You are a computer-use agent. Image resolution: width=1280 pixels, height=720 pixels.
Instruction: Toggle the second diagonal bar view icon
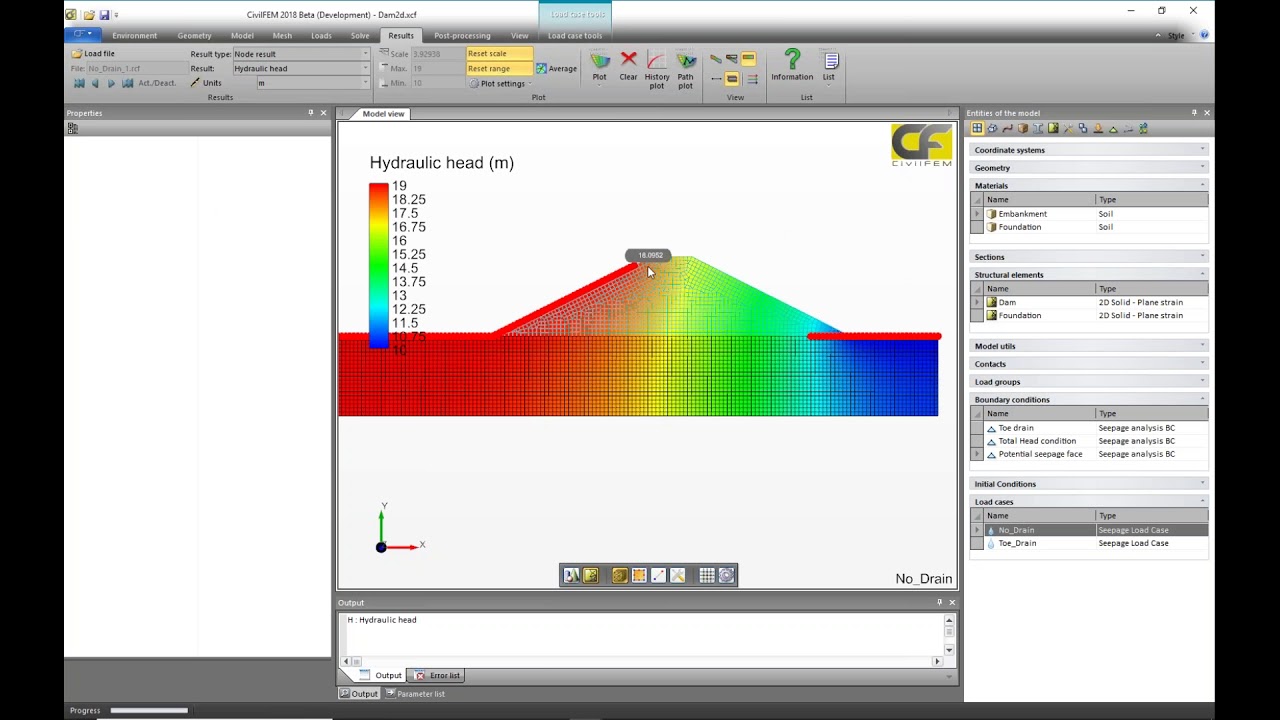731,59
